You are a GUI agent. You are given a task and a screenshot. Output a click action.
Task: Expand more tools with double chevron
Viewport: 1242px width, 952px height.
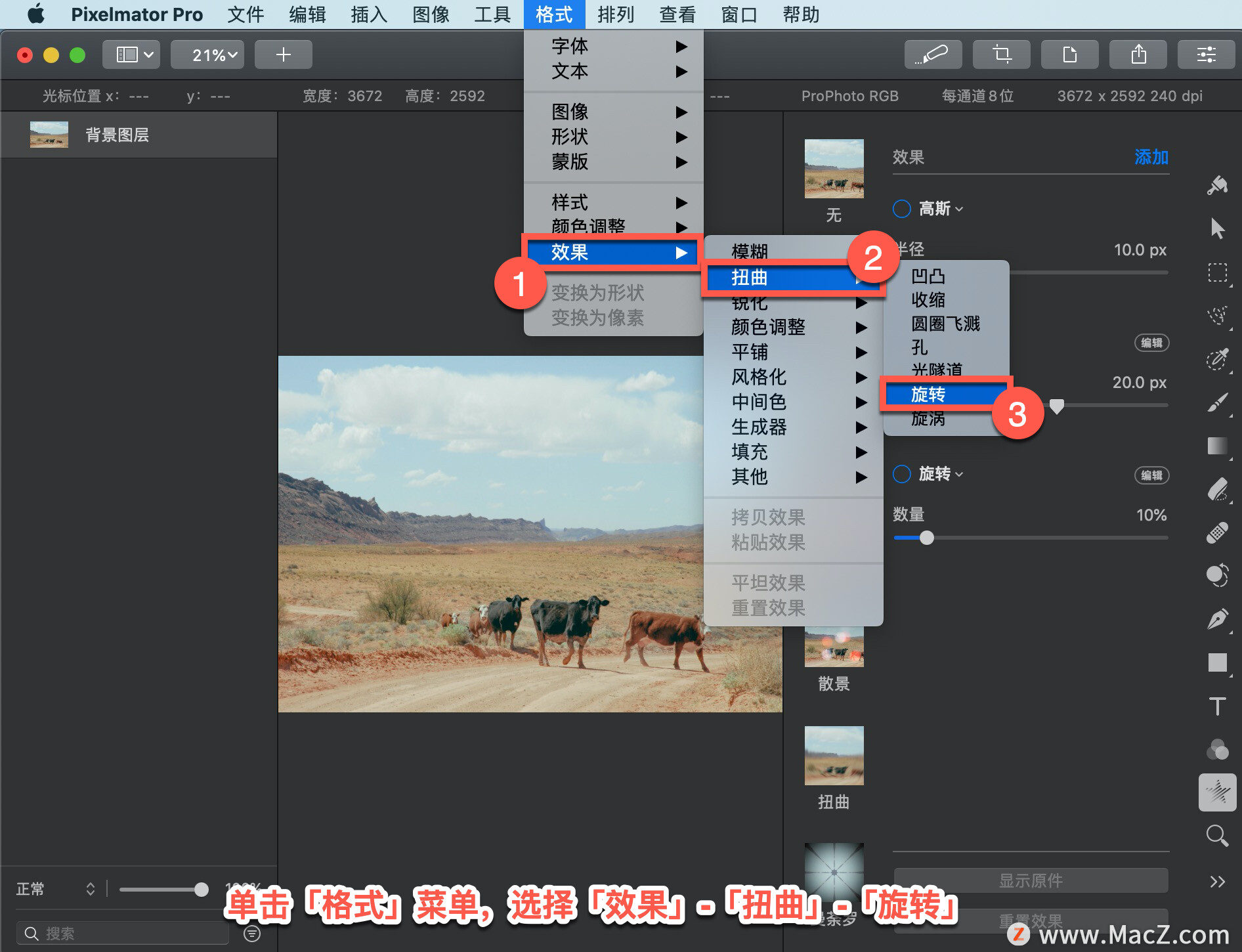[1218, 881]
